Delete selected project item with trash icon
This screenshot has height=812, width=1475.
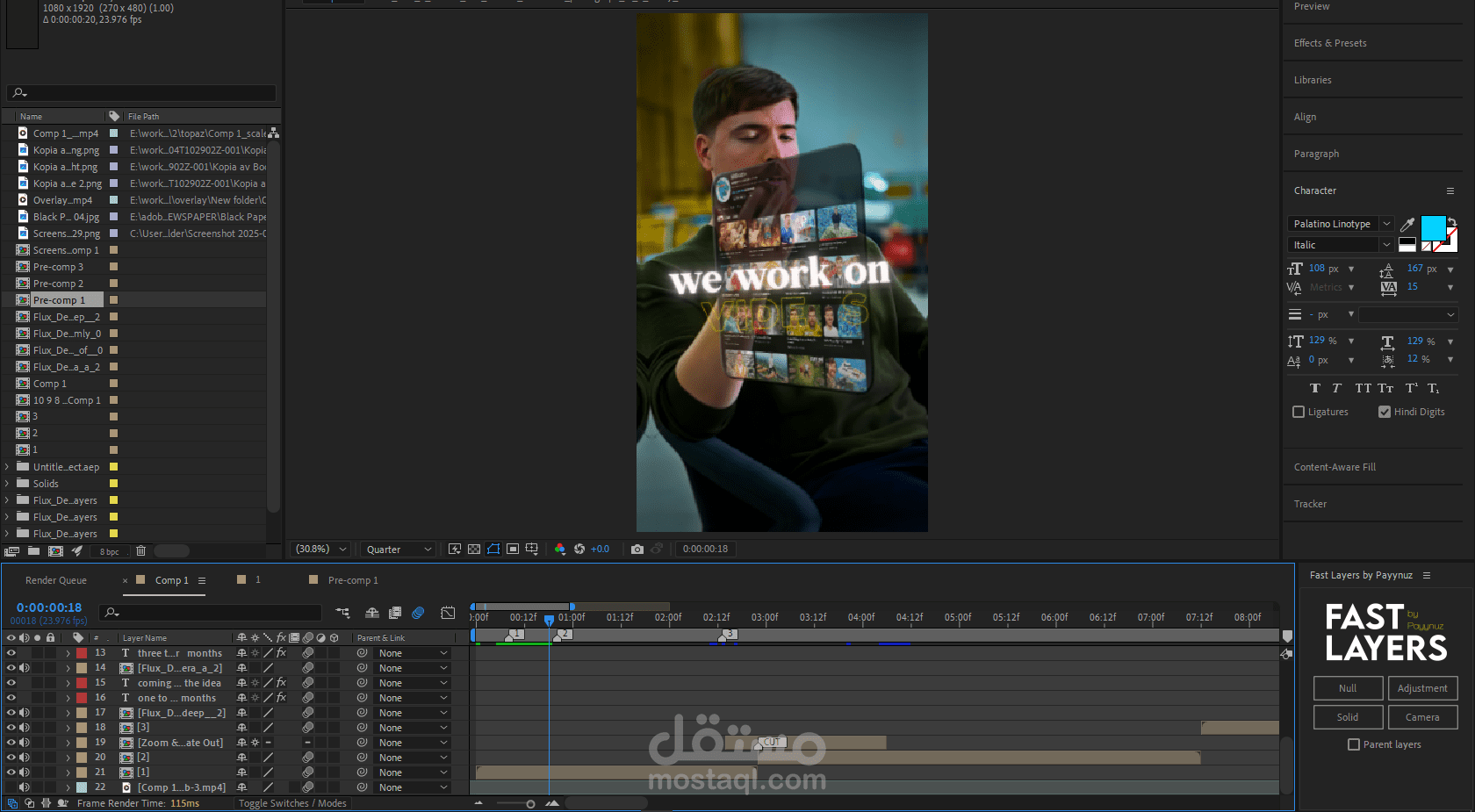point(140,551)
